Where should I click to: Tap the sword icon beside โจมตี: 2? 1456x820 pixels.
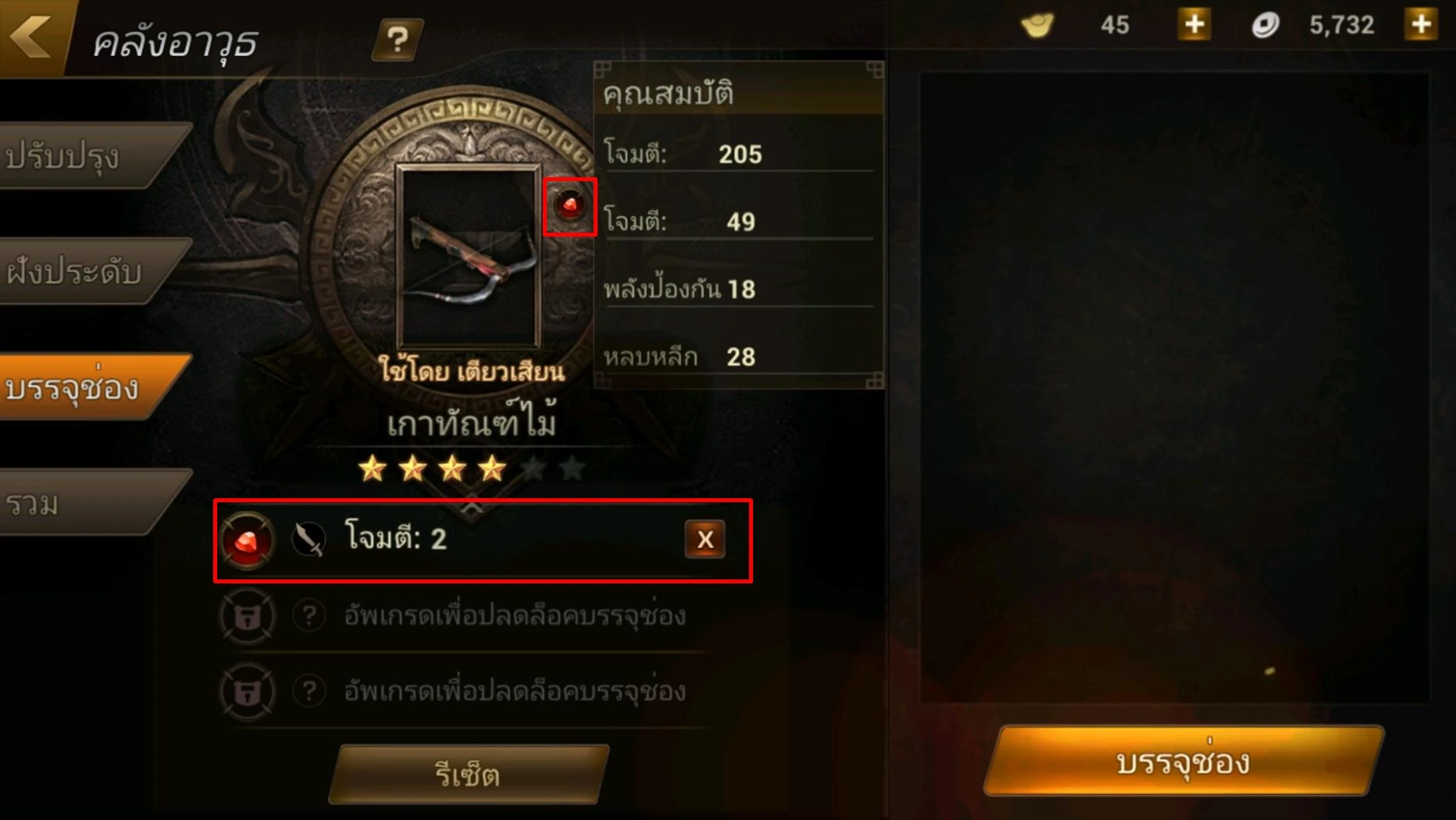309,539
